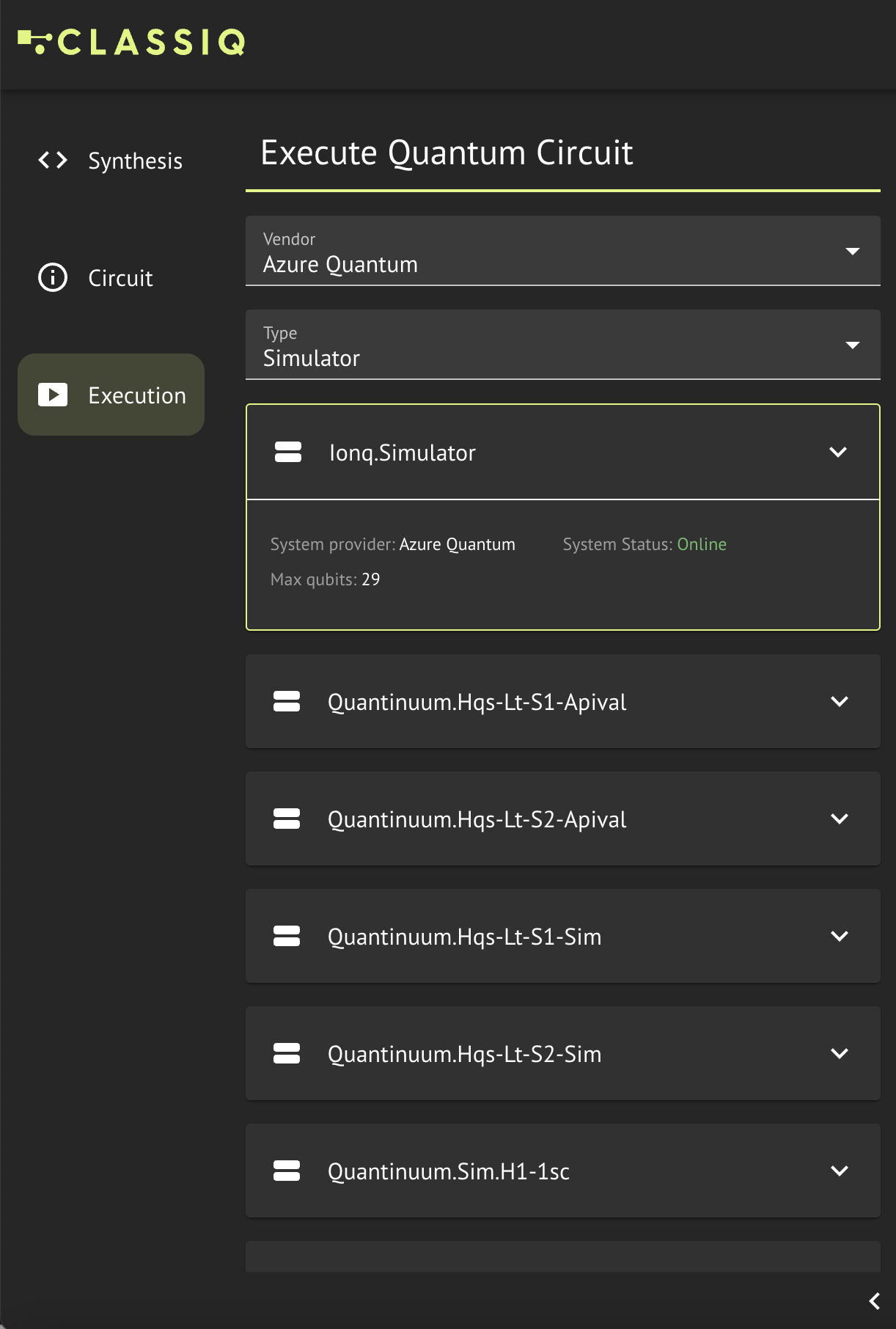Expand Quantinuum.Hqs-Lt-S1-Apival chevron
This screenshot has height=1329, width=896.
840,701
